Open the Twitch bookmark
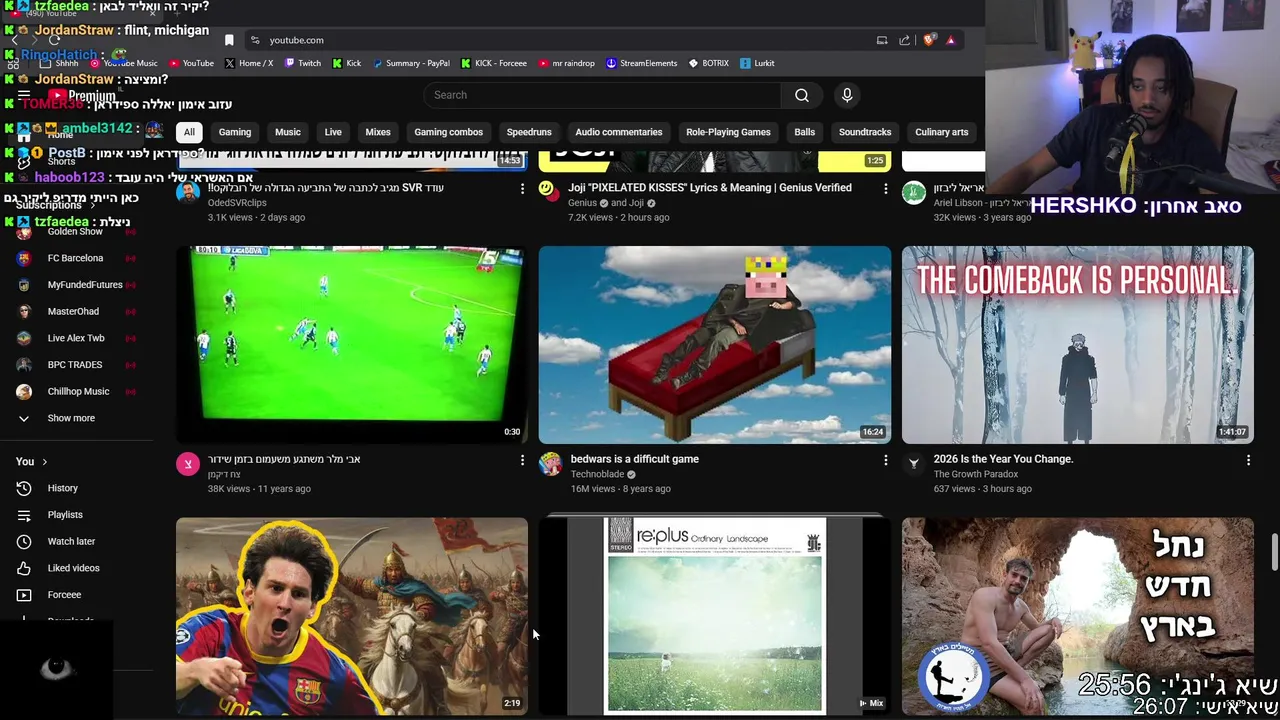This screenshot has width=1280, height=720. (303, 63)
